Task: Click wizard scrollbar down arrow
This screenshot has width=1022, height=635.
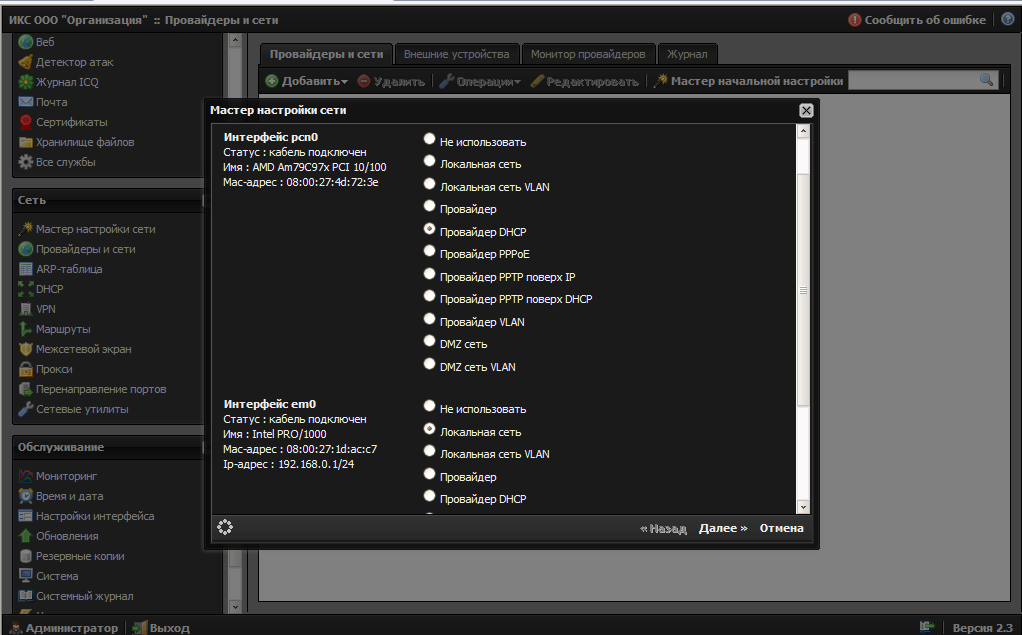Action: [x=803, y=507]
